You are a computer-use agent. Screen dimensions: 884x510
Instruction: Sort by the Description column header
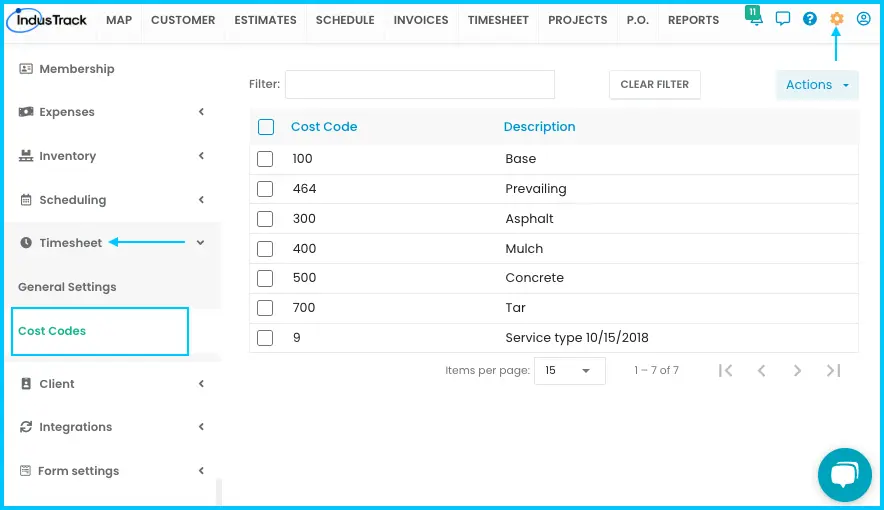[x=540, y=127]
